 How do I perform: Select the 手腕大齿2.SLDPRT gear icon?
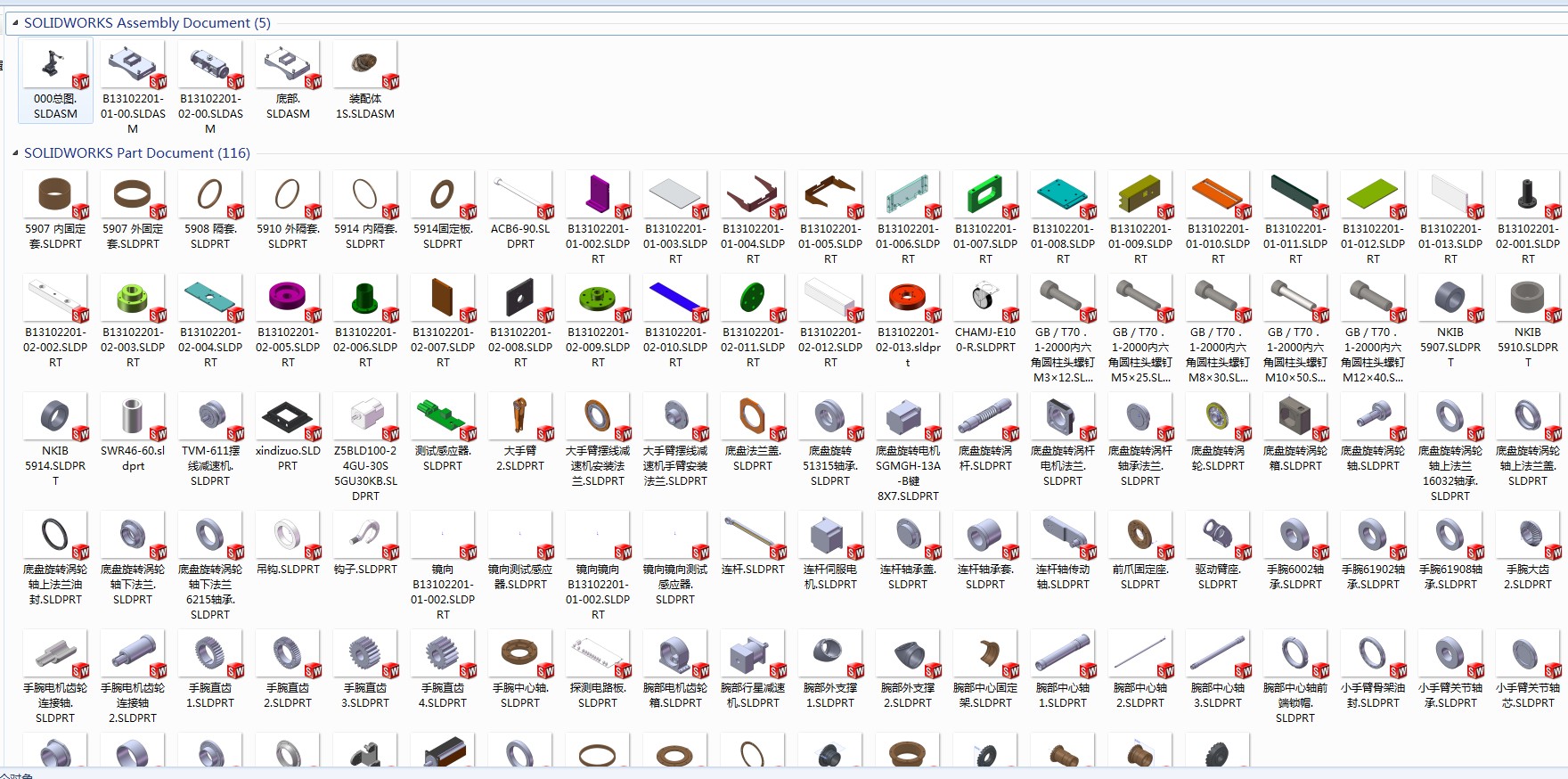(1528, 535)
